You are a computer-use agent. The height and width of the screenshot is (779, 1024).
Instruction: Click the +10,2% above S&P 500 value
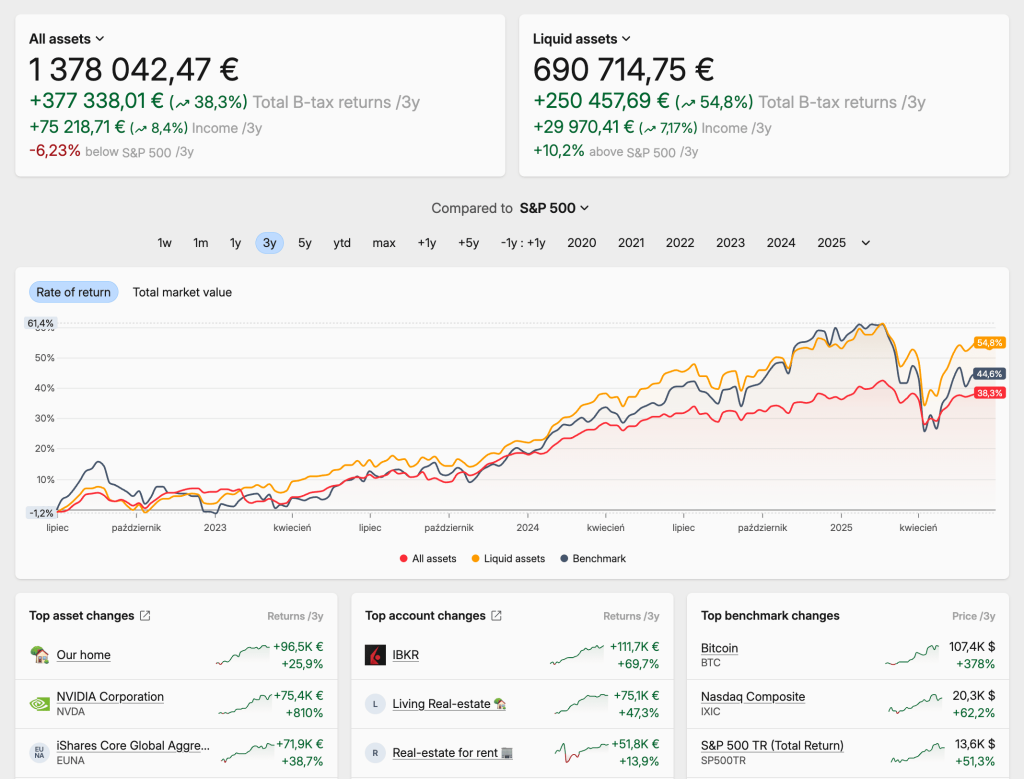[x=559, y=151]
